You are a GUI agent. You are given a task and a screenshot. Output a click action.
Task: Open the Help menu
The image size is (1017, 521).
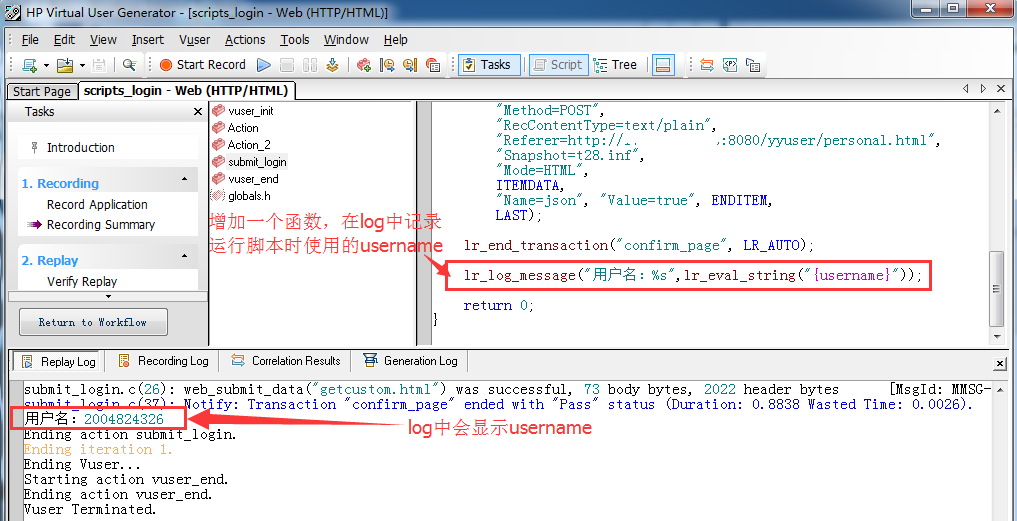click(396, 40)
